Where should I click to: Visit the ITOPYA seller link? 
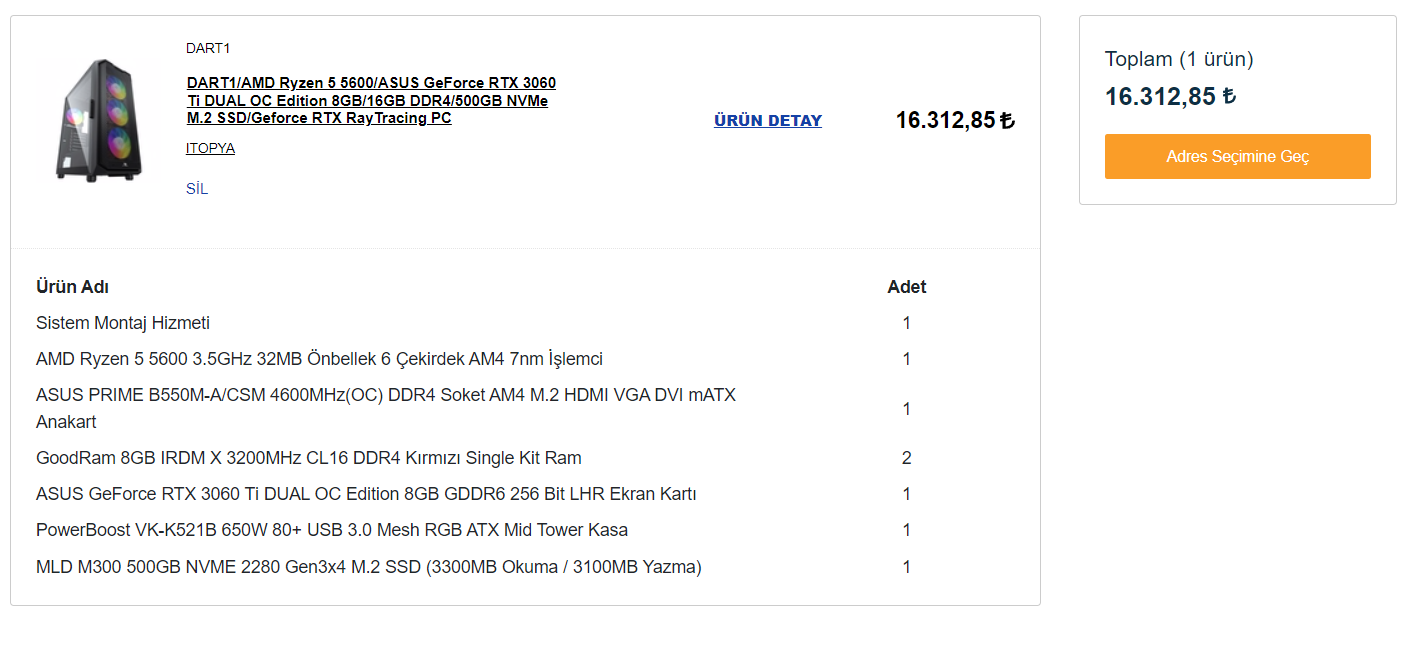point(210,148)
